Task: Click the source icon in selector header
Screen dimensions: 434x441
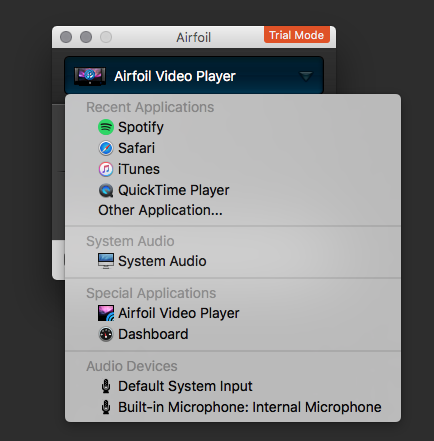Action: [x=90, y=76]
